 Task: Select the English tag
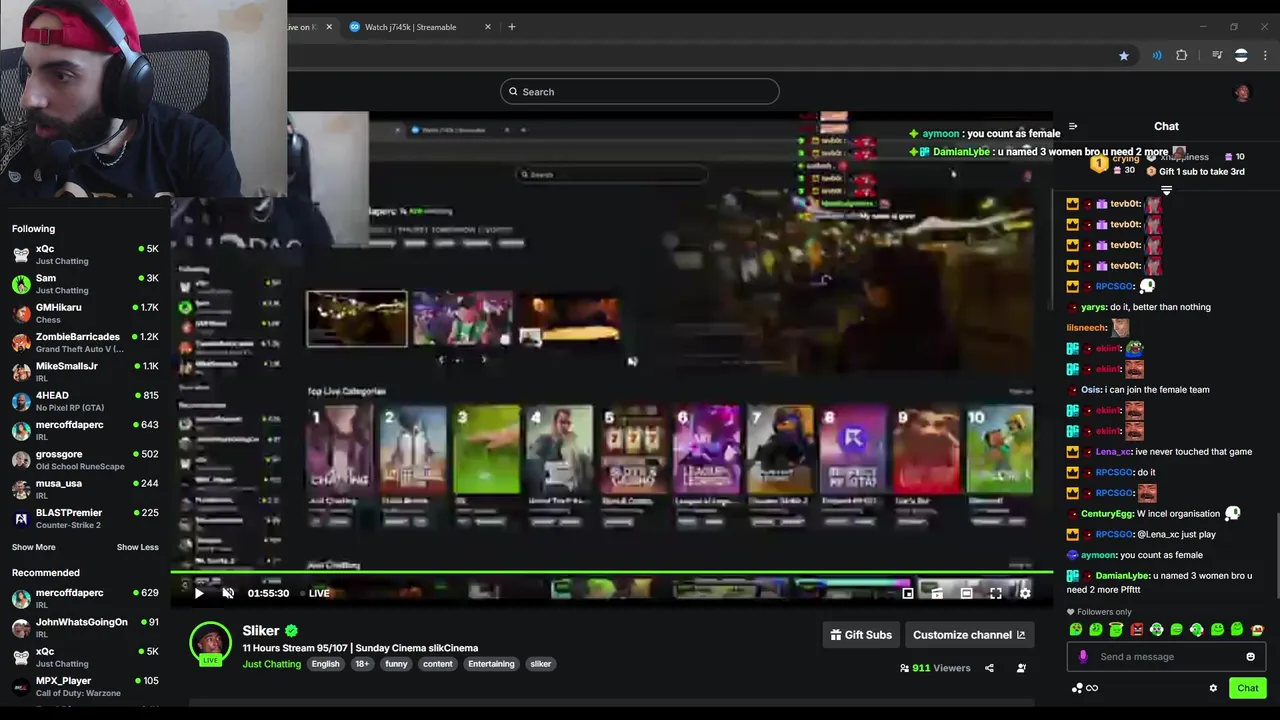[x=325, y=664]
